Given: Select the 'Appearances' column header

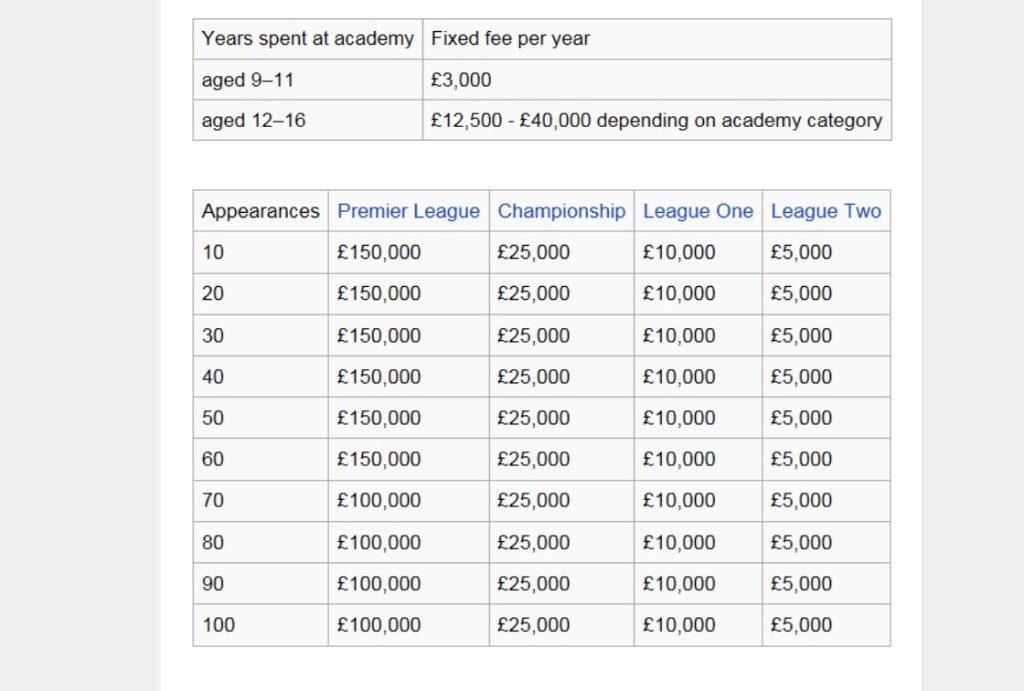Looking at the screenshot, I should (260, 211).
